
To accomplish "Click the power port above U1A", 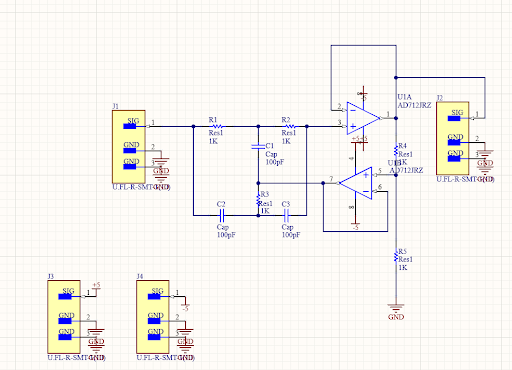I will (363, 93).
